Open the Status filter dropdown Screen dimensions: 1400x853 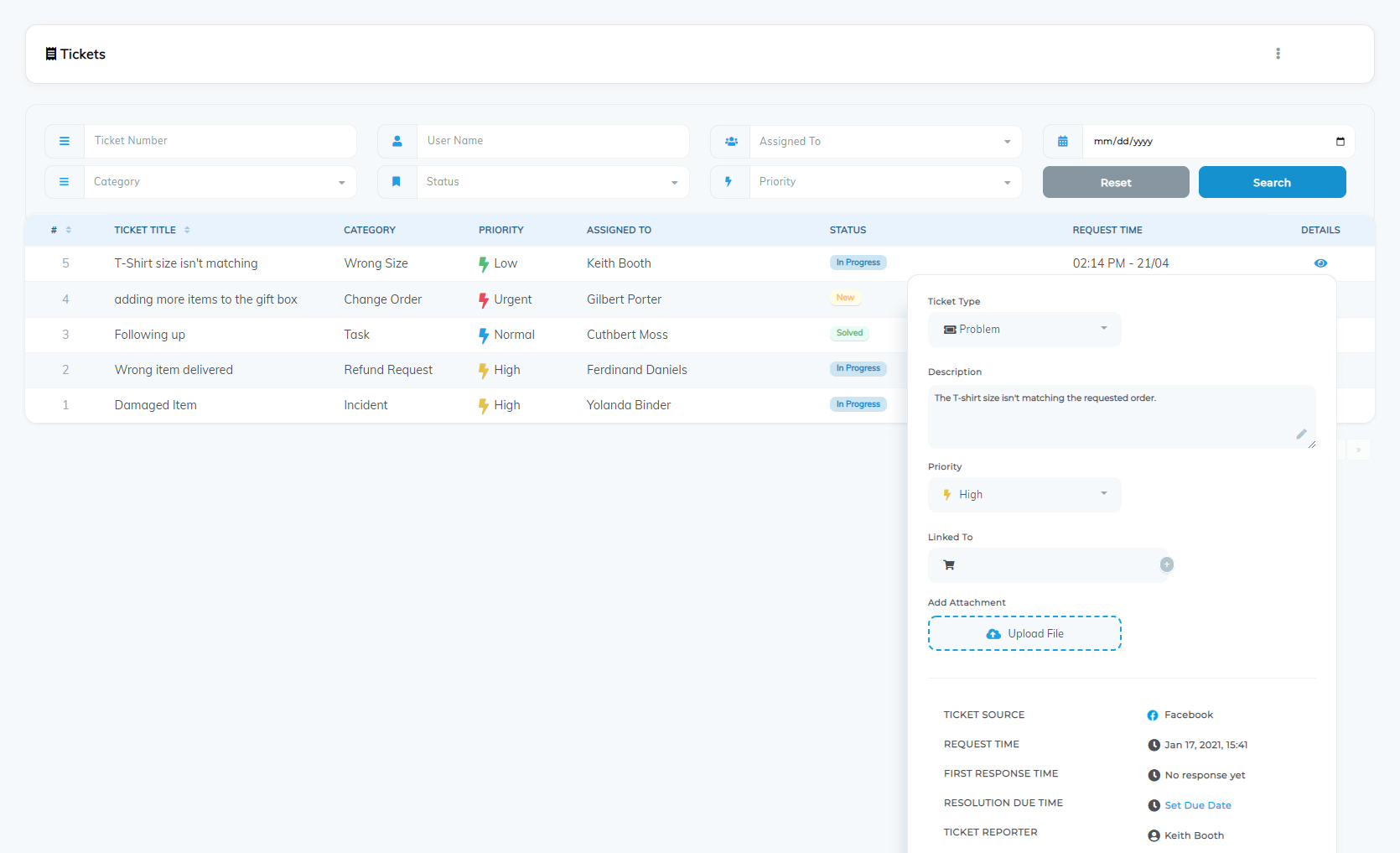[x=552, y=182]
